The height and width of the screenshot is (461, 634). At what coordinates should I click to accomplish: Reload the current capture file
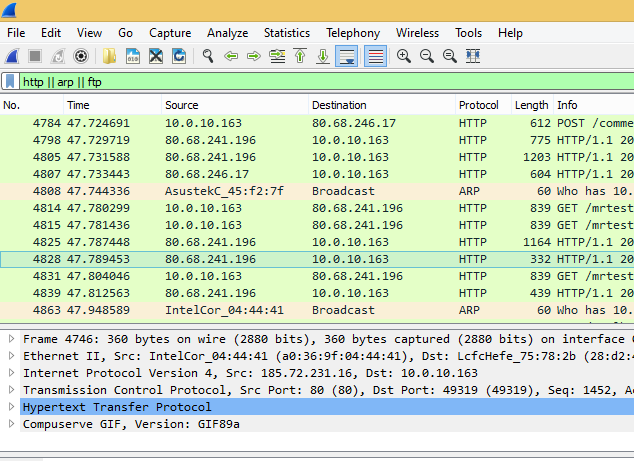(178, 56)
